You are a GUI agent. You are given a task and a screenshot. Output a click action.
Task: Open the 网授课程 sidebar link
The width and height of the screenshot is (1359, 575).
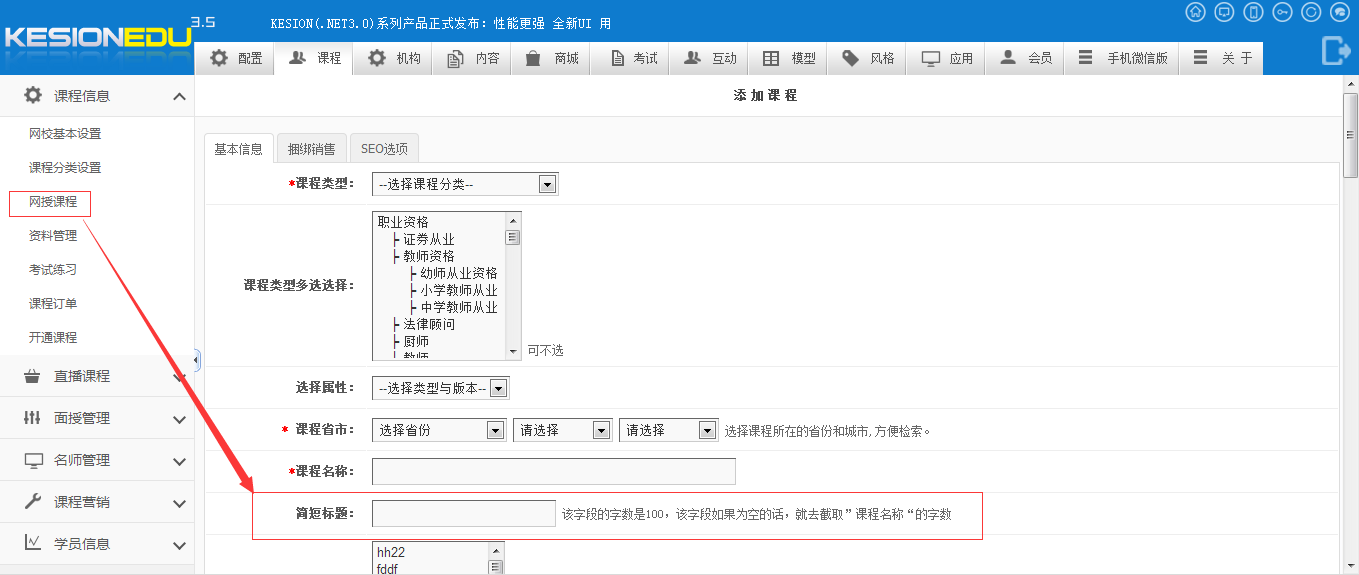(53, 202)
